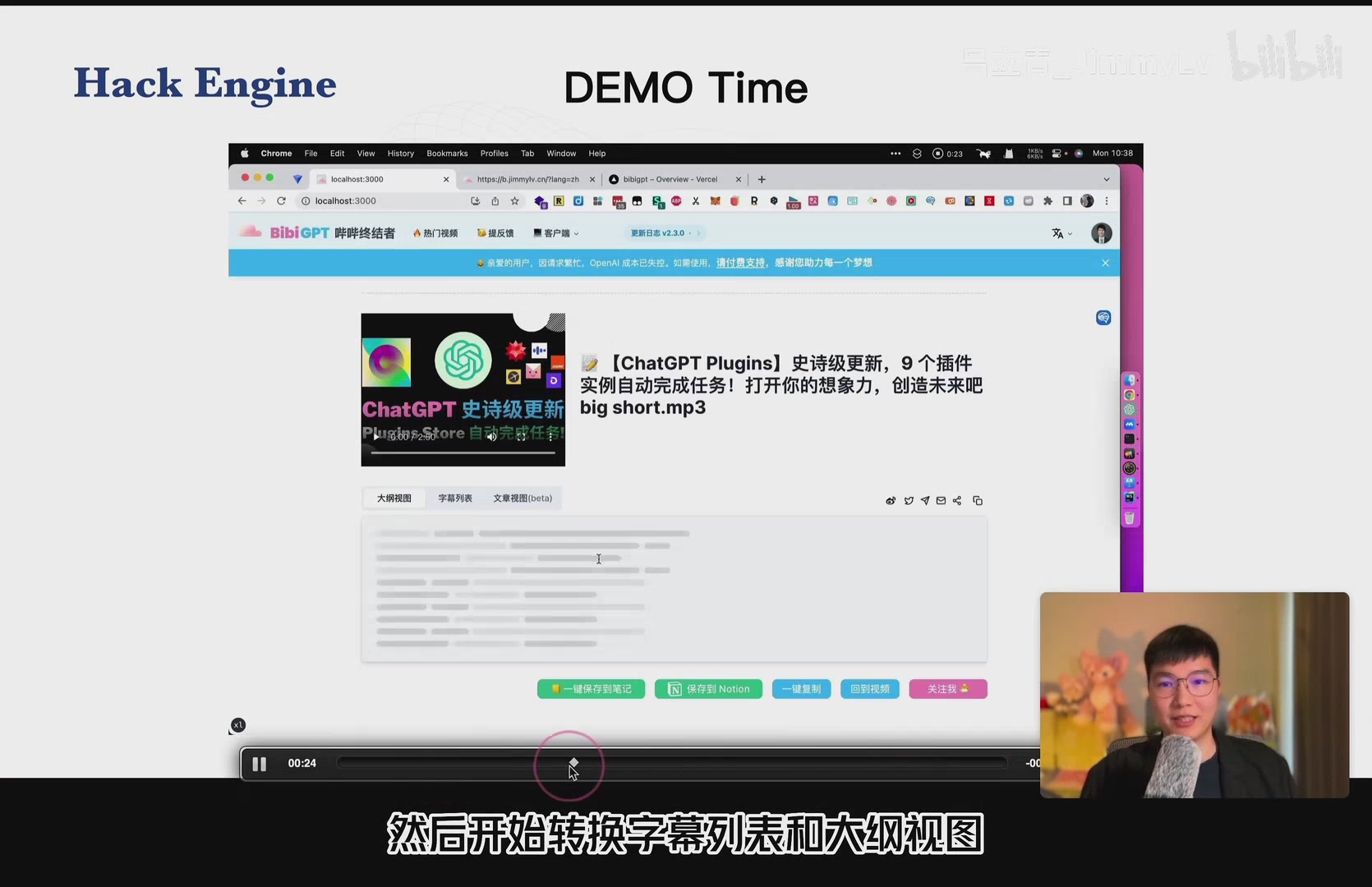
Task: Bookmark page with the star icon
Action: pyautogui.click(x=515, y=201)
